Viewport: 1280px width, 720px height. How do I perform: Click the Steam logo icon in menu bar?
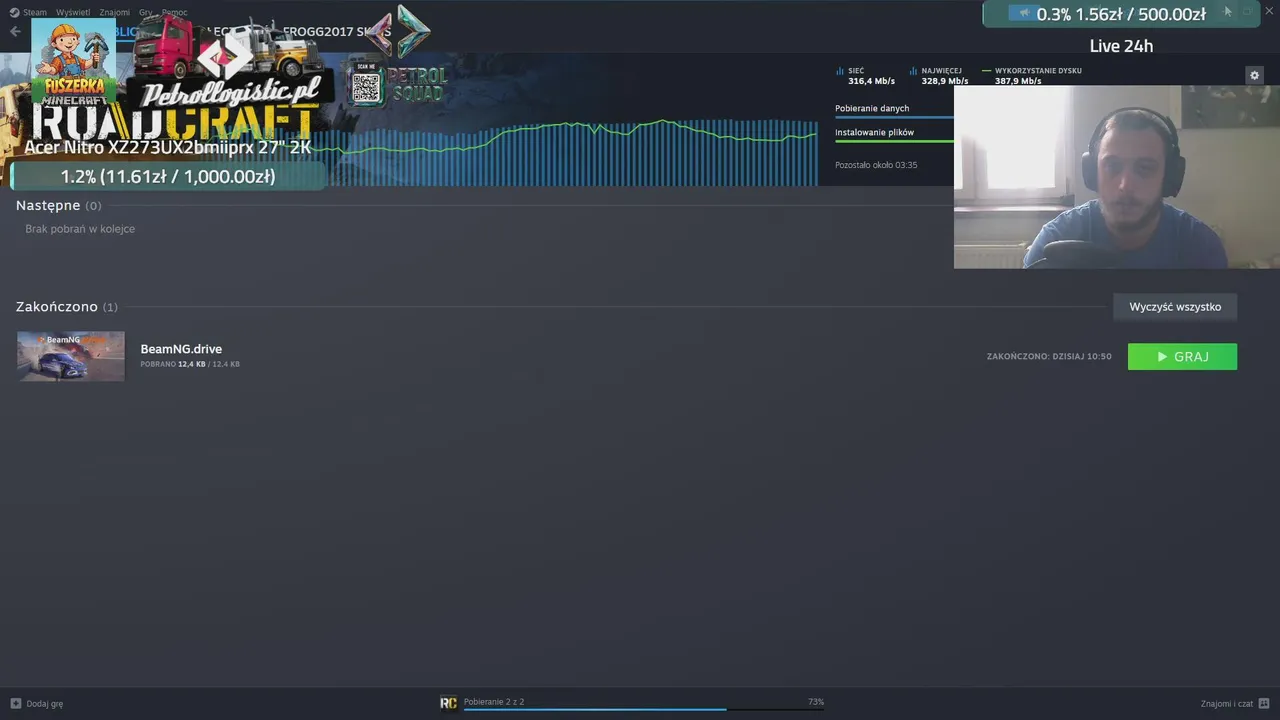pos(15,13)
